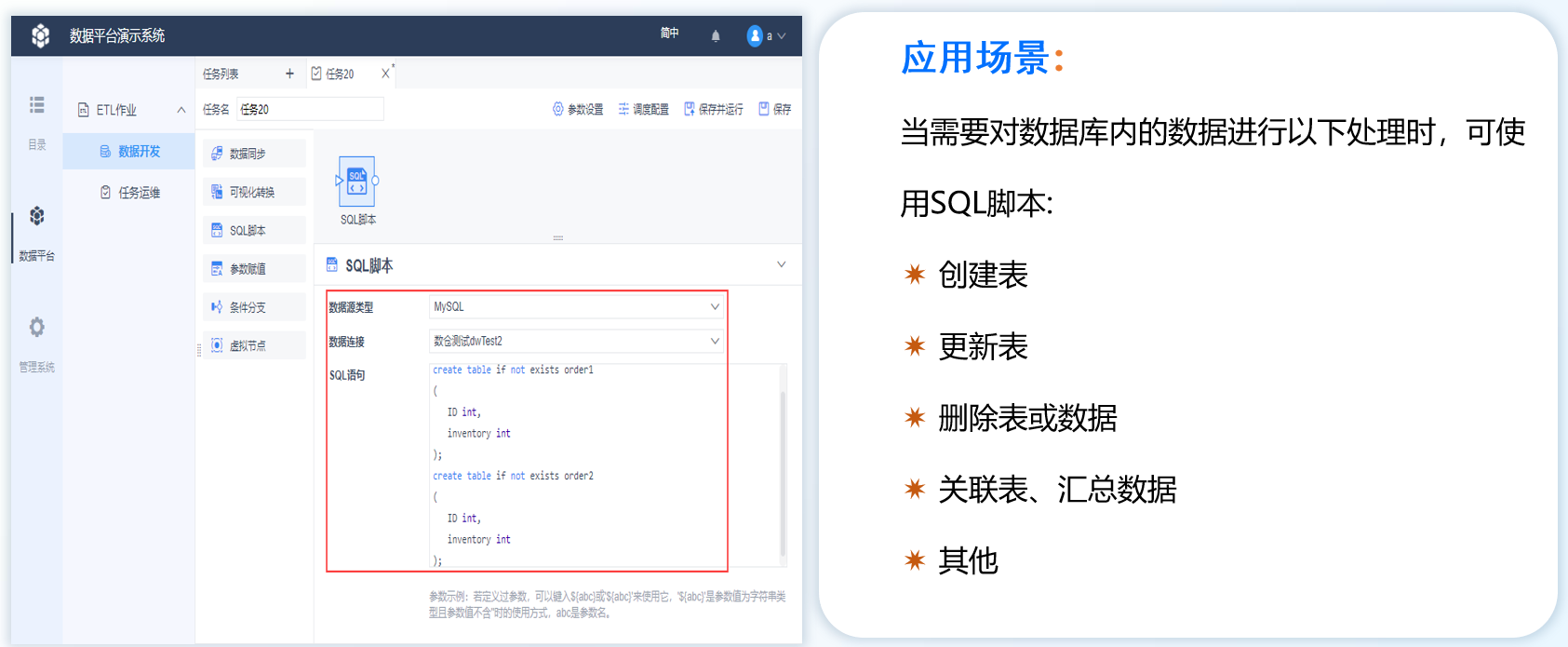The width and height of the screenshot is (1568, 647).
Task: Pick the SQL脚本 component in palette
Action: (x=254, y=230)
